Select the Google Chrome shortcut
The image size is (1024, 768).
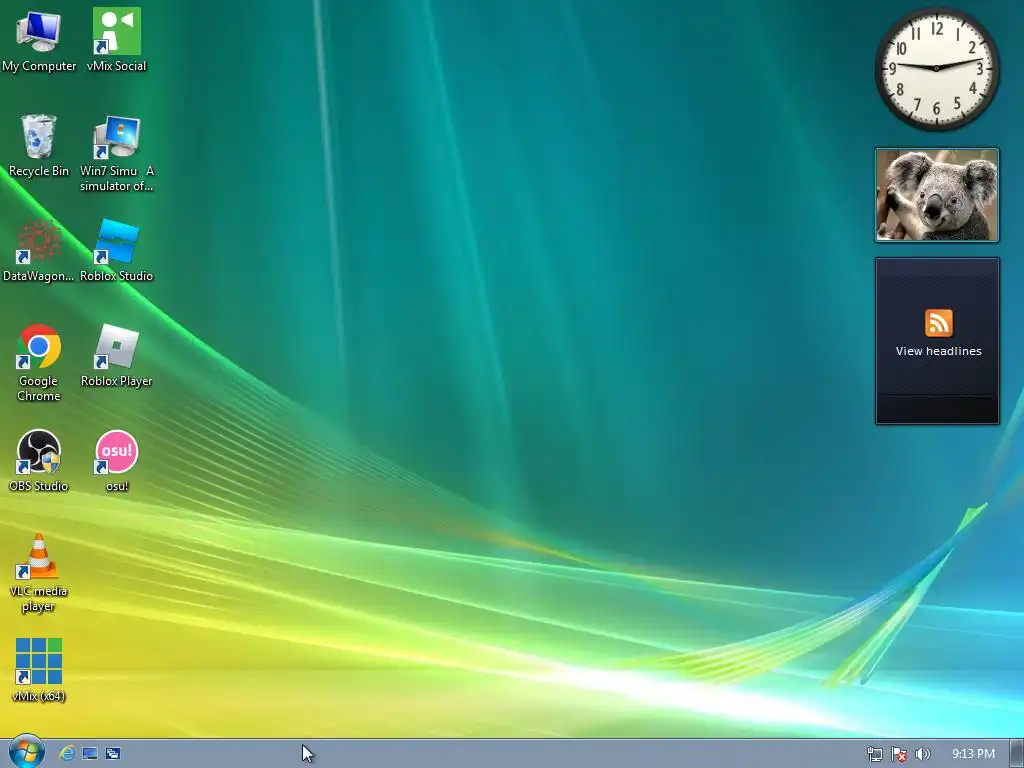pos(39,362)
